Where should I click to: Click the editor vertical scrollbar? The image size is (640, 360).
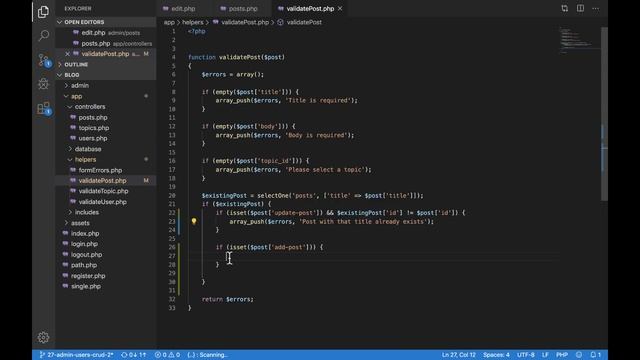[x=604, y=114]
